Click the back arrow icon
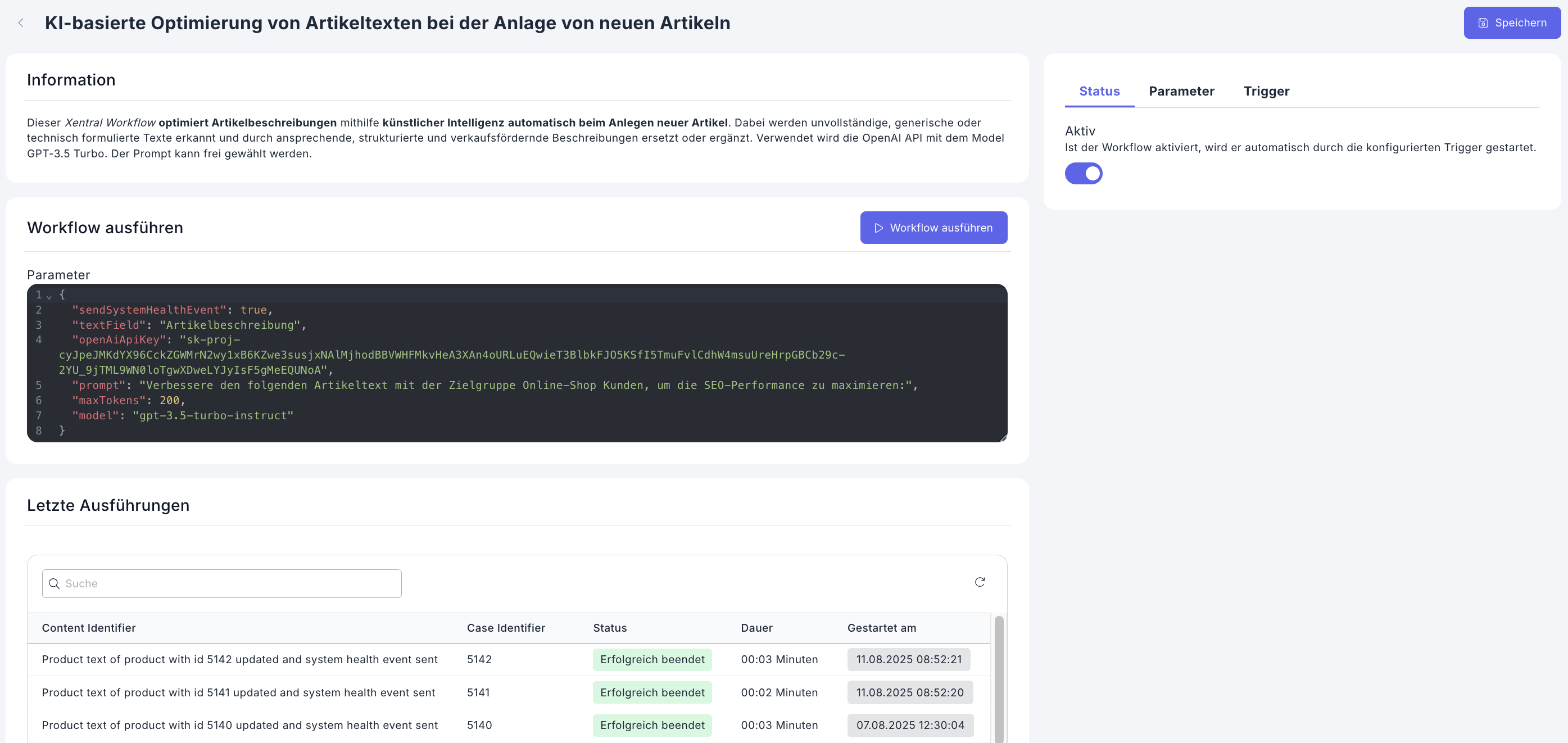This screenshot has width=1568, height=743. [x=21, y=23]
